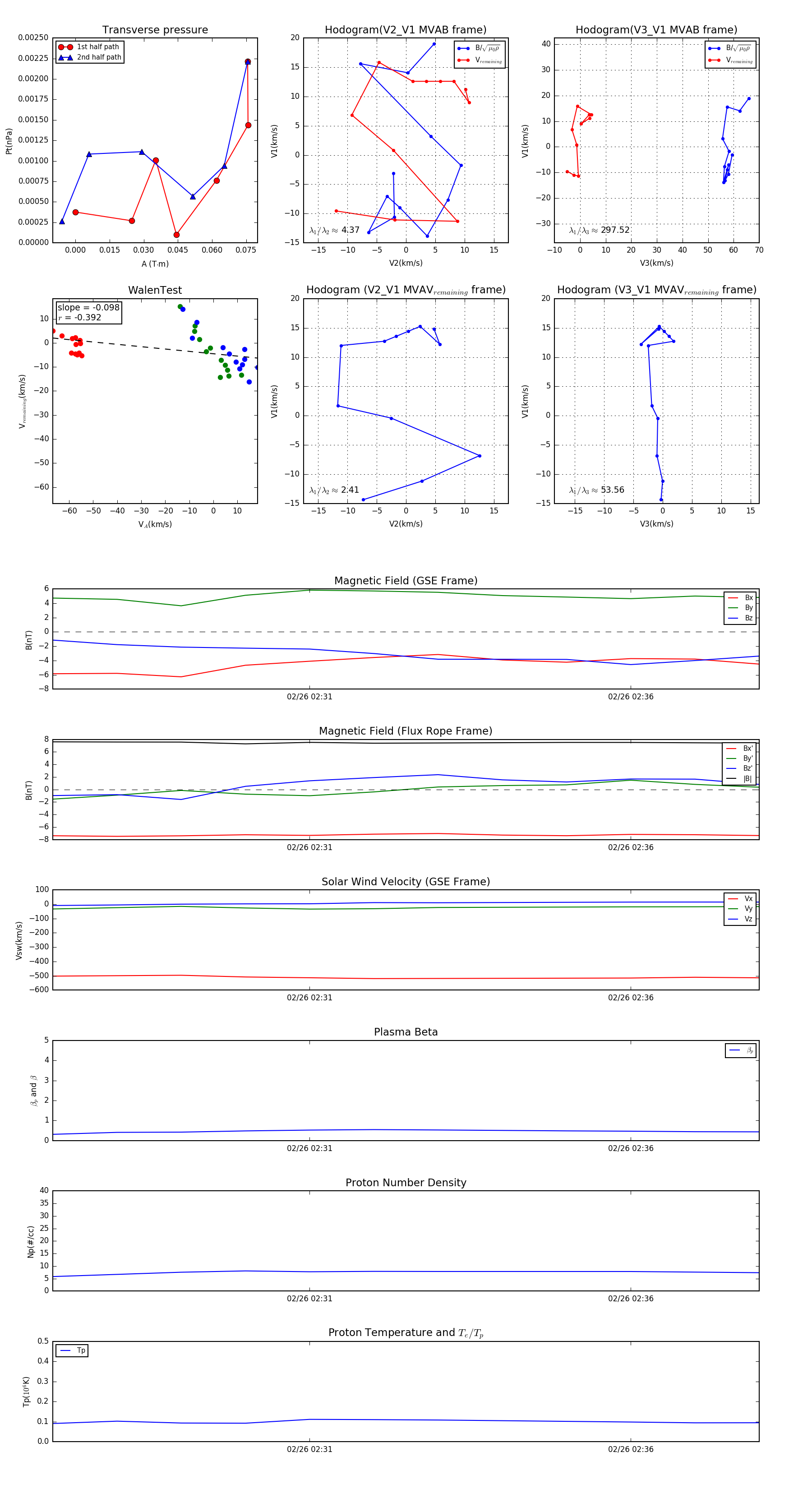Click 02/26 02:31 tick label under GSE magnetic field plot
Screen dimensions: 812x1489
click(310, 697)
